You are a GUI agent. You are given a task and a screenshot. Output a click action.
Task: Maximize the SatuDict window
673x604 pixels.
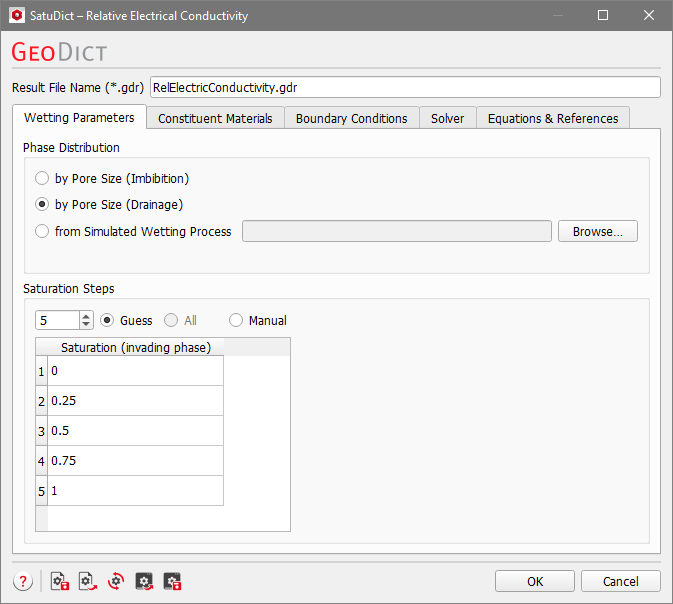(x=603, y=15)
